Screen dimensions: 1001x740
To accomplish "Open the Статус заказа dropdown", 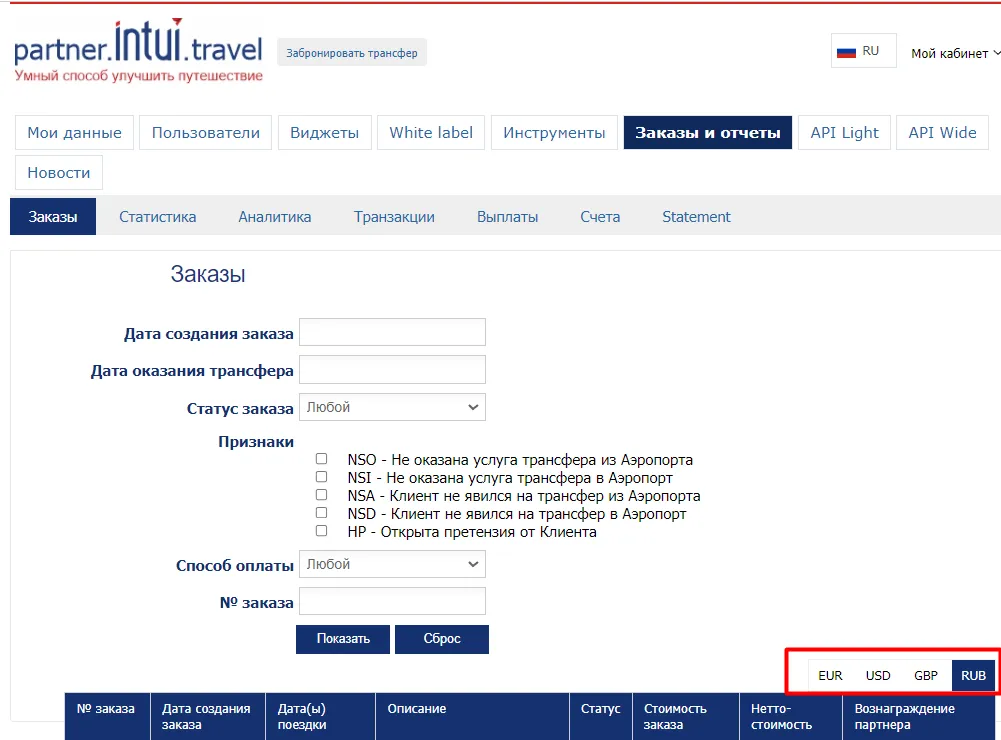I will (x=392, y=407).
